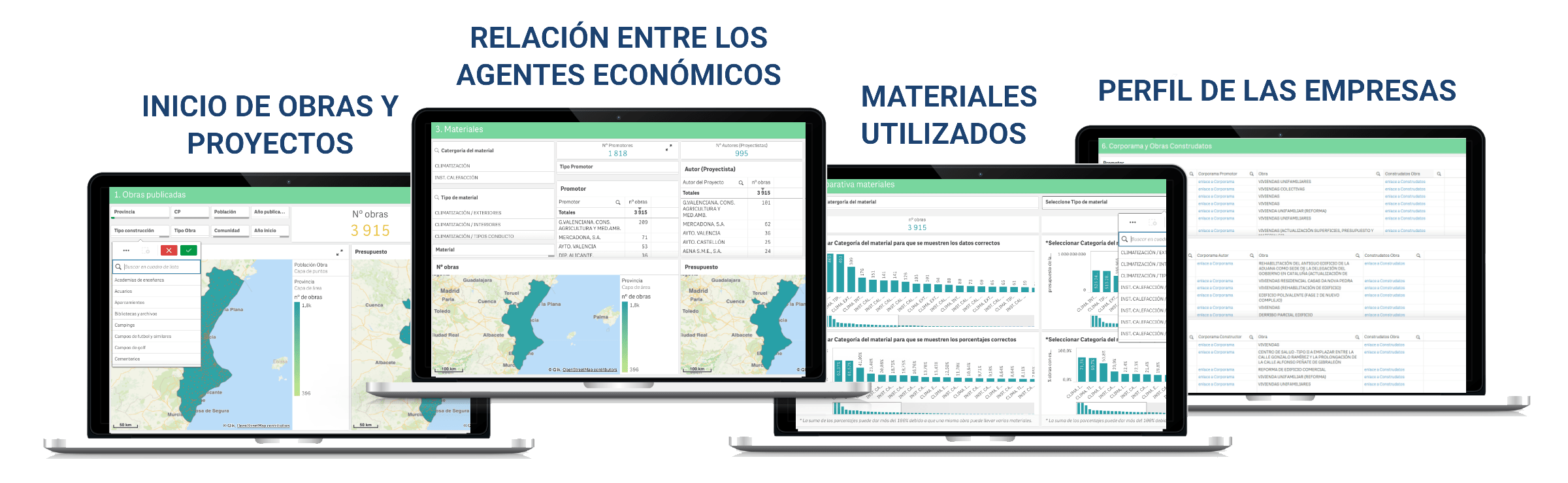The width and height of the screenshot is (1568, 483).
Task: Open three-dots selection menu in Obras publicadas popup
Action: click(x=126, y=250)
